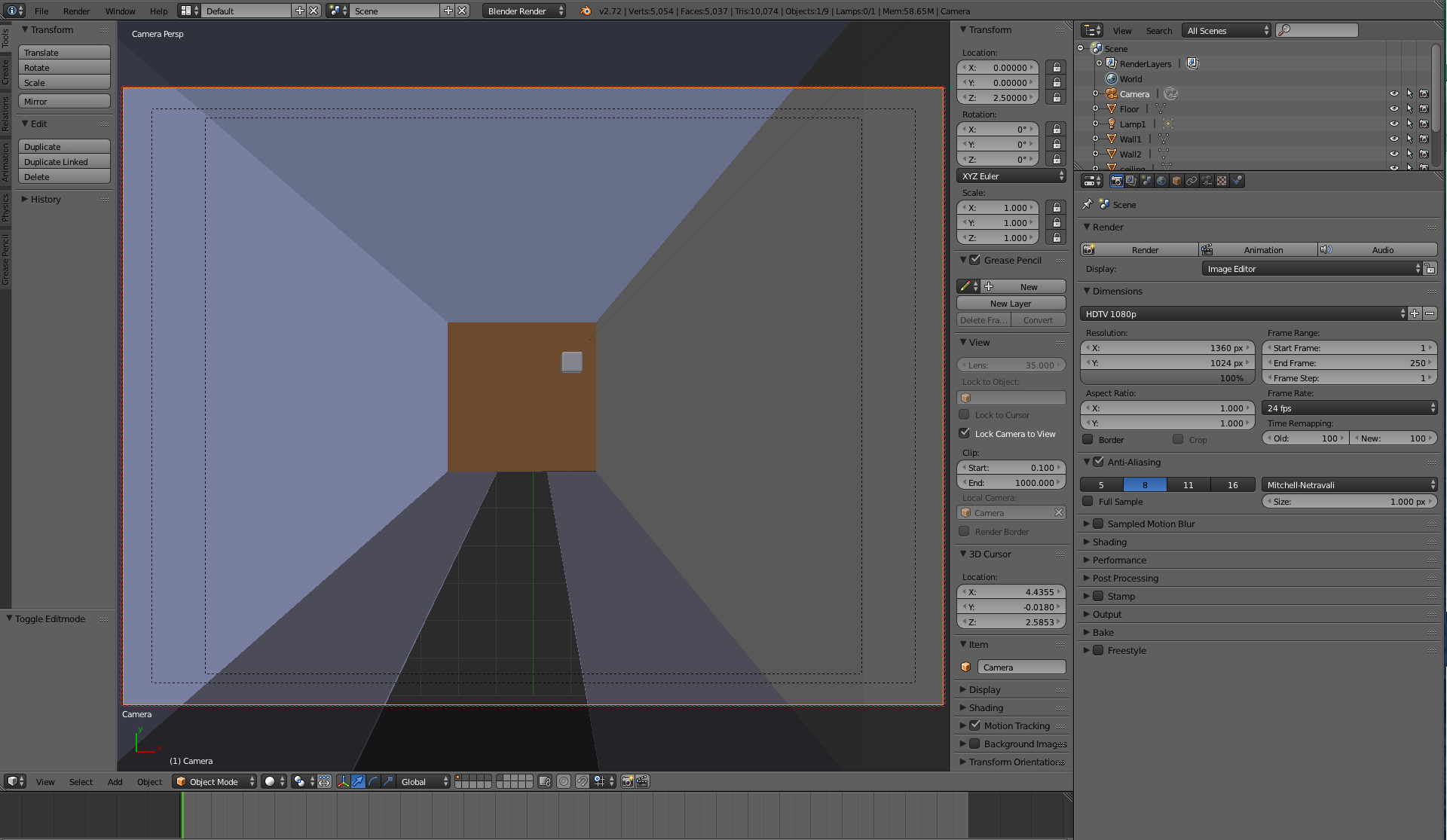Viewport: 1447px width, 840px height.
Task: Open Camera data properties tab icon
Action: pyautogui.click(x=1207, y=181)
